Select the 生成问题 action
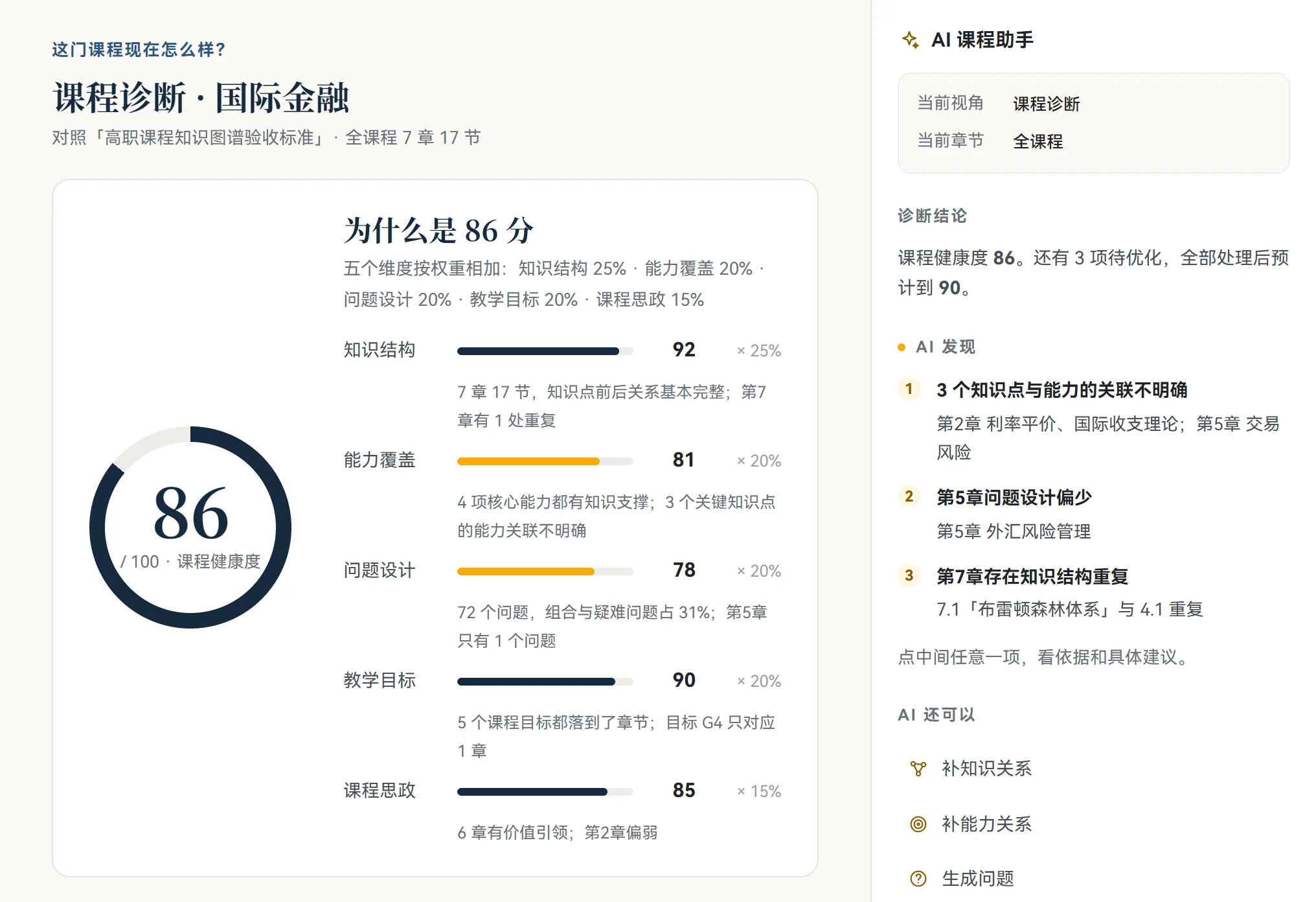This screenshot has width=1316, height=902. 1093,879
